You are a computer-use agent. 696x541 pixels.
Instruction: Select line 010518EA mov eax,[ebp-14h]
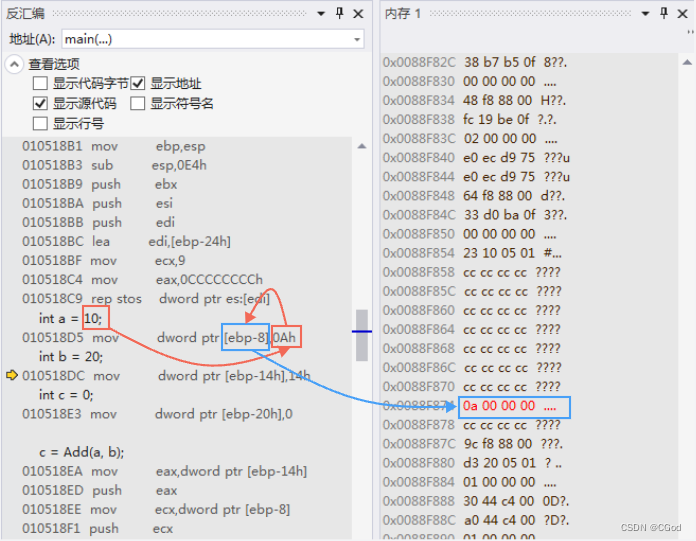165,471
